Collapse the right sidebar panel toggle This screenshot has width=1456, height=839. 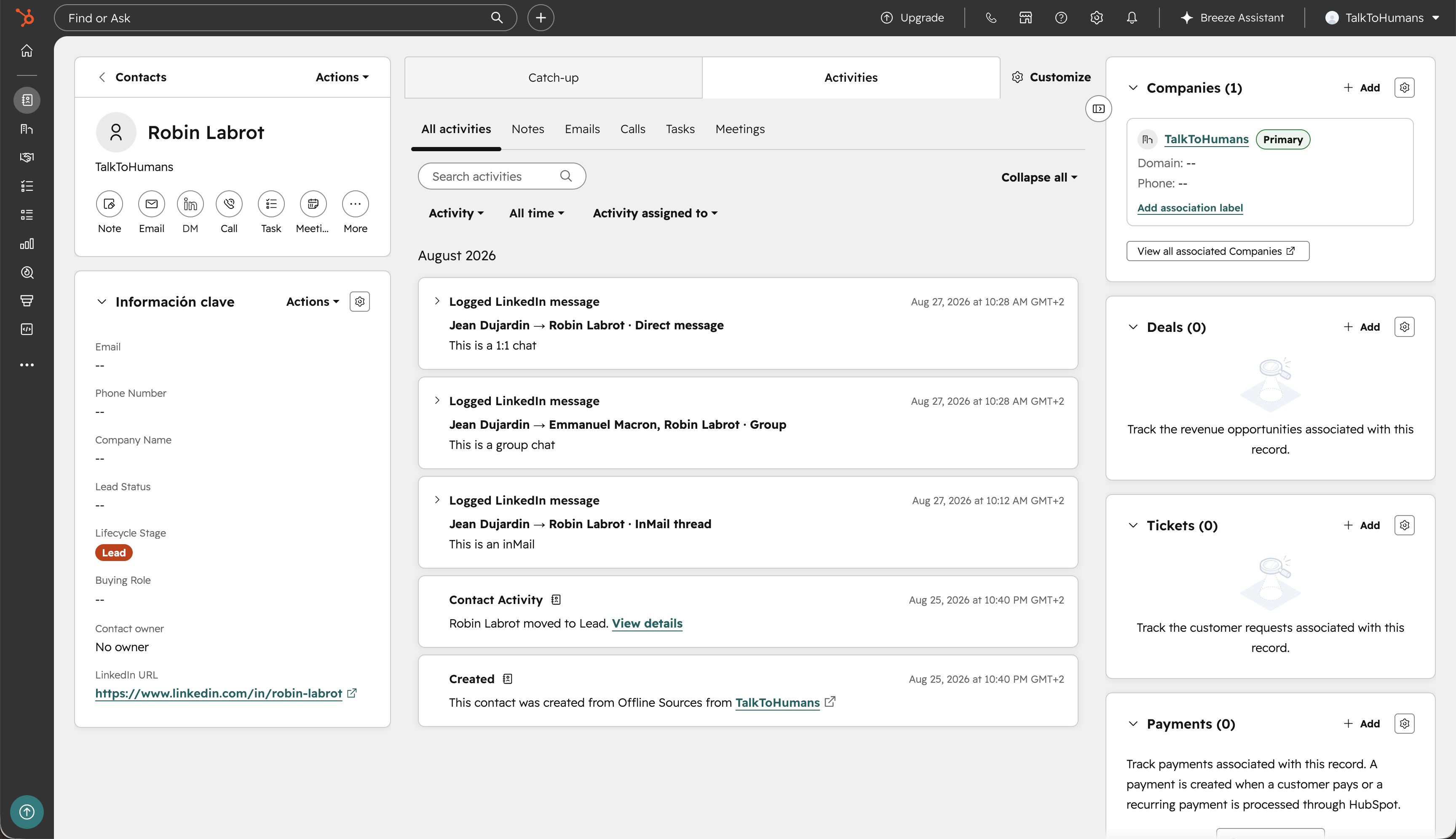pos(1099,109)
